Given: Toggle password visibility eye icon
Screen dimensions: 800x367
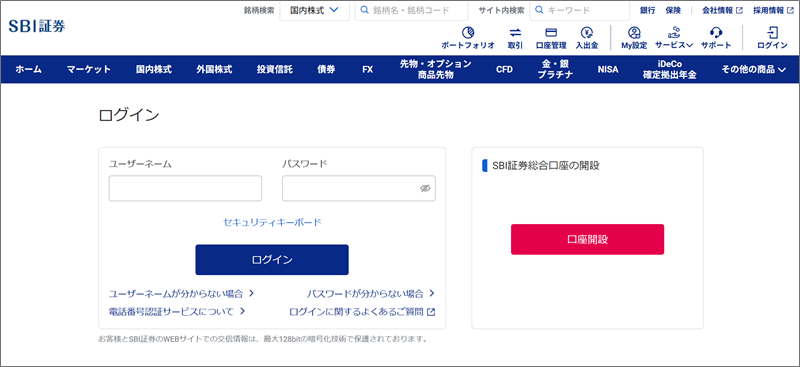Looking at the screenshot, I should click(425, 188).
